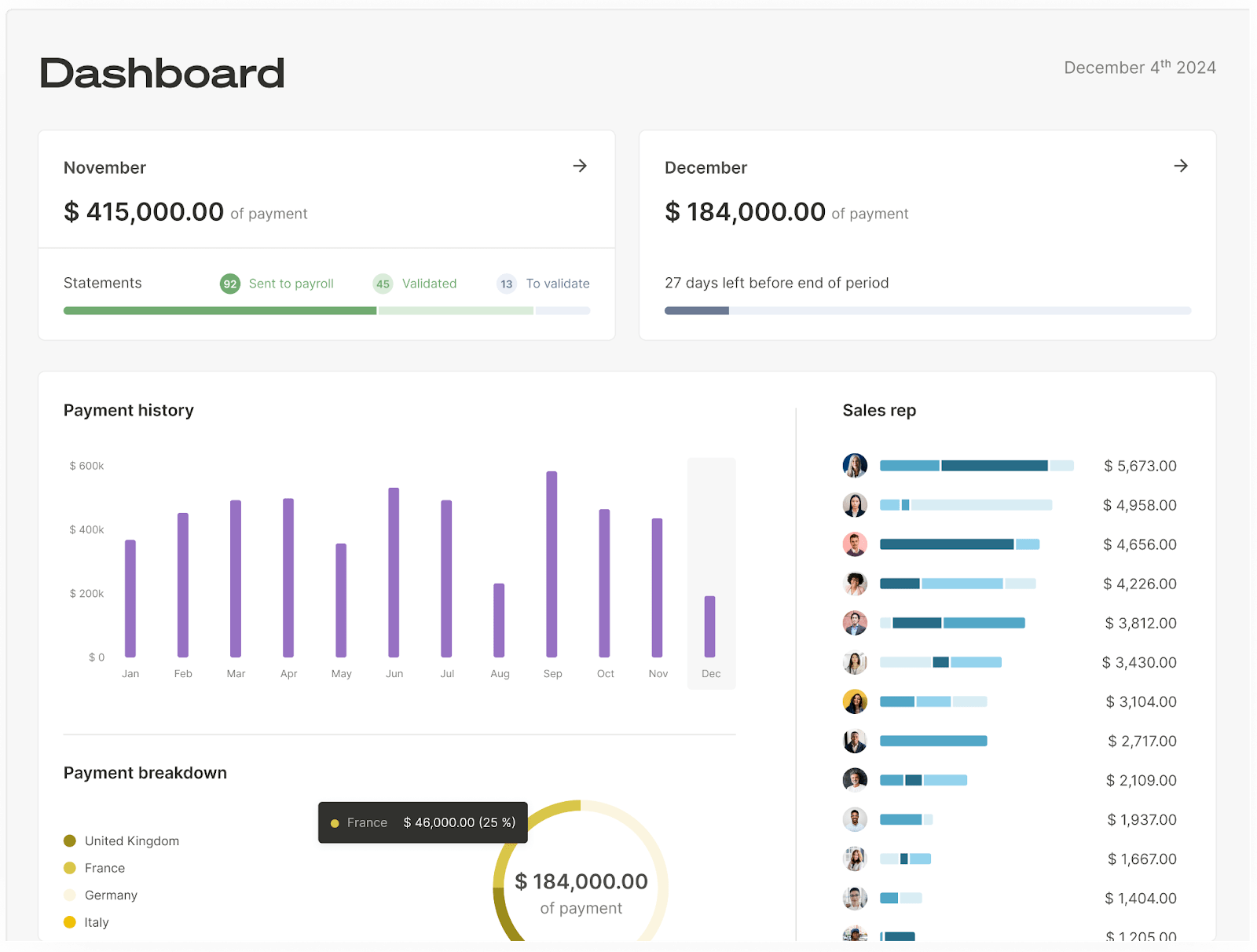Switch to the Payment history section
Screen dimensions: 1257x952
128,409
